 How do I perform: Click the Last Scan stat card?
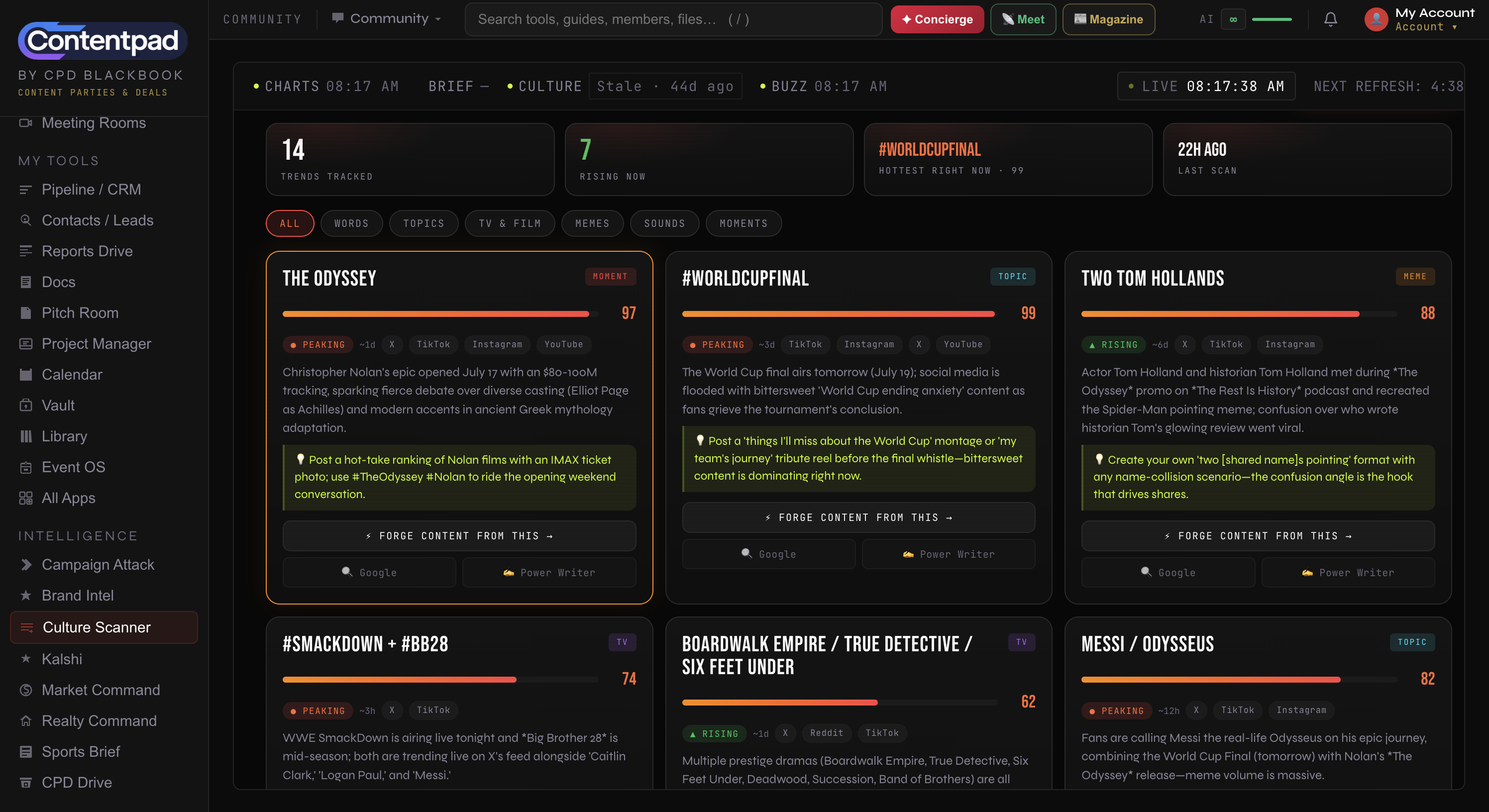click(1307, 159)
